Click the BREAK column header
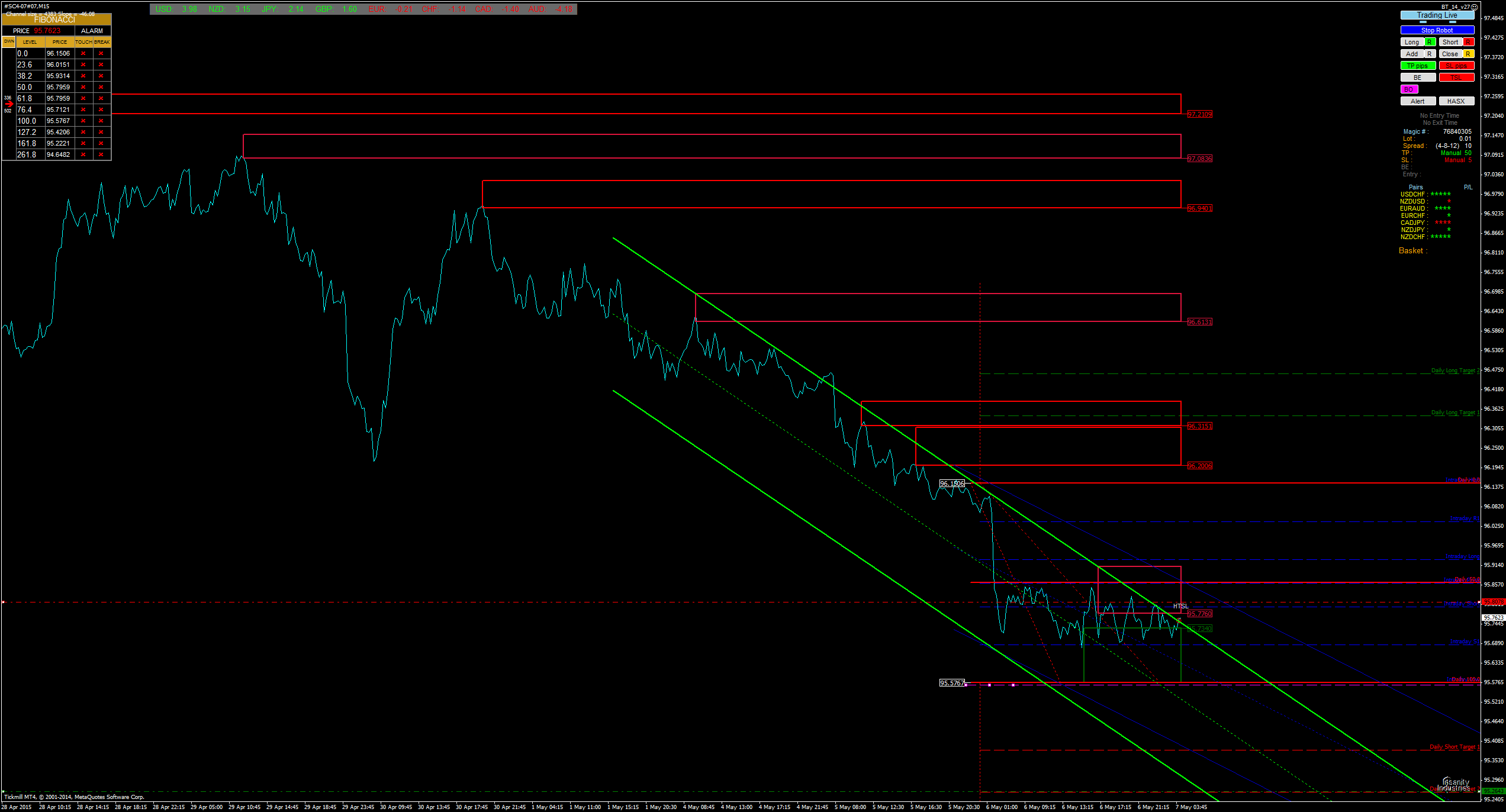This screenshot has width=1506, height=812. pyautogui.click(x=102, y=42)
